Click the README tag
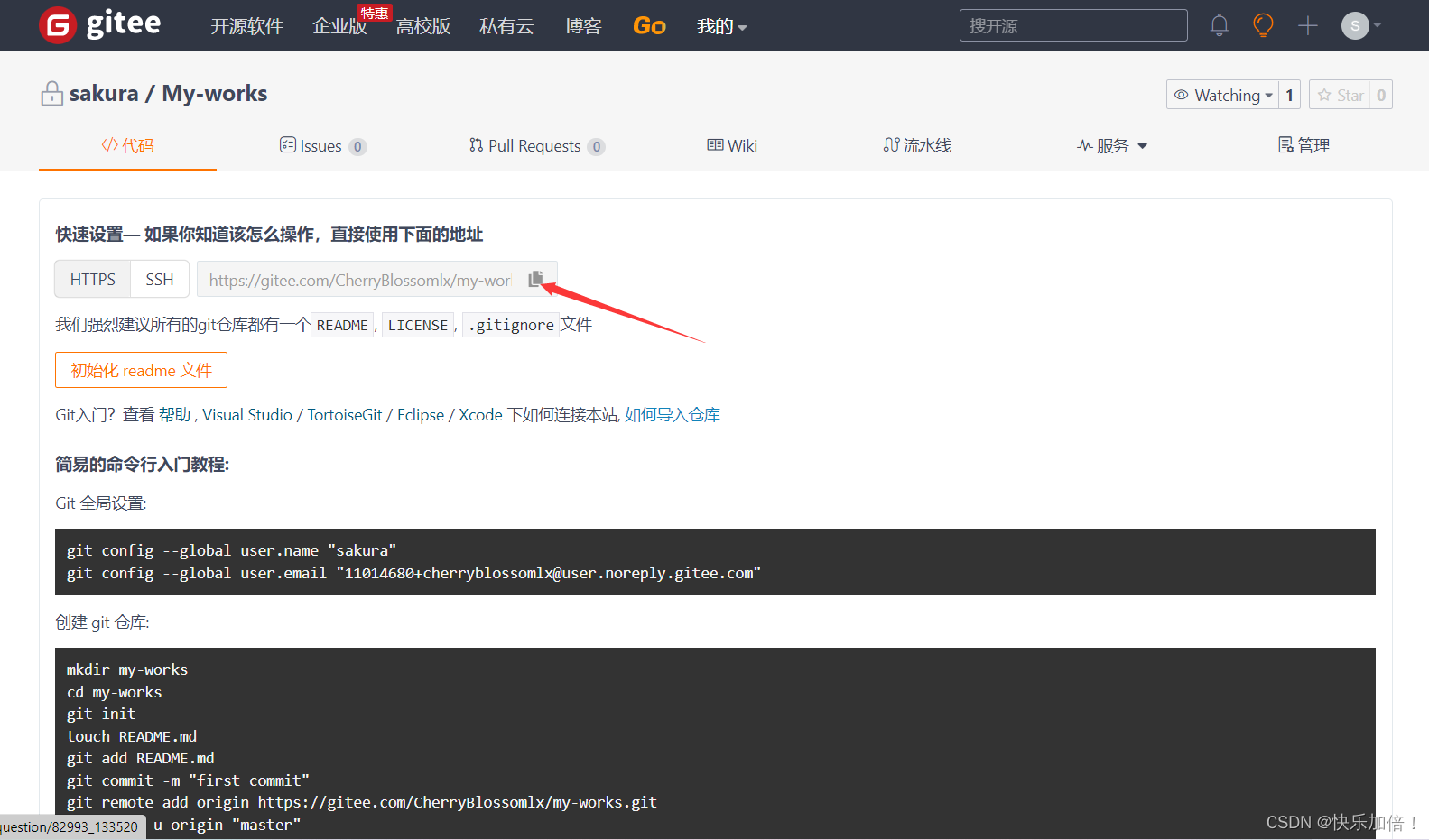The image size is (1429, 840). (x=342, y=325)
